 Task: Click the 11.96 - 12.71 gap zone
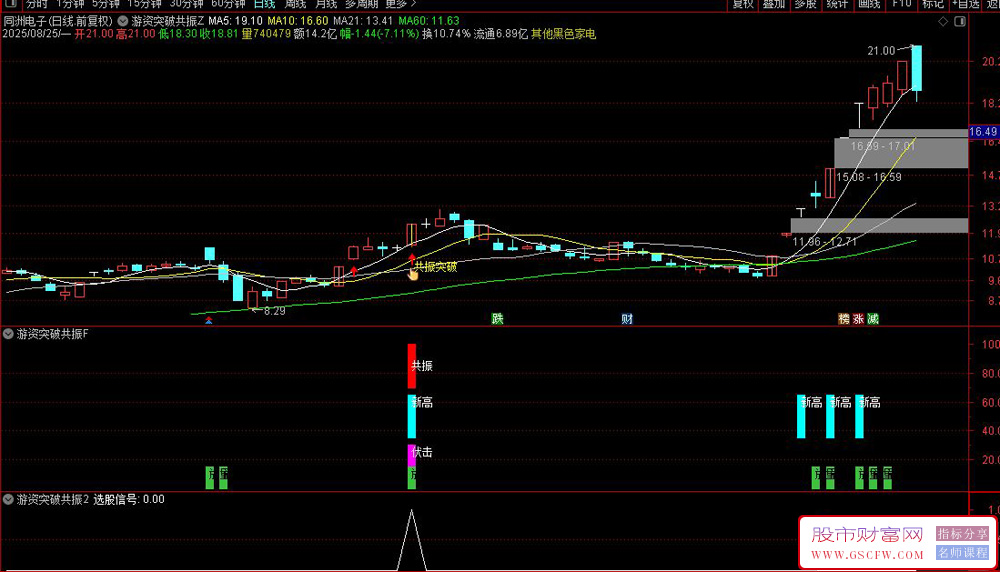pos(879,225)
